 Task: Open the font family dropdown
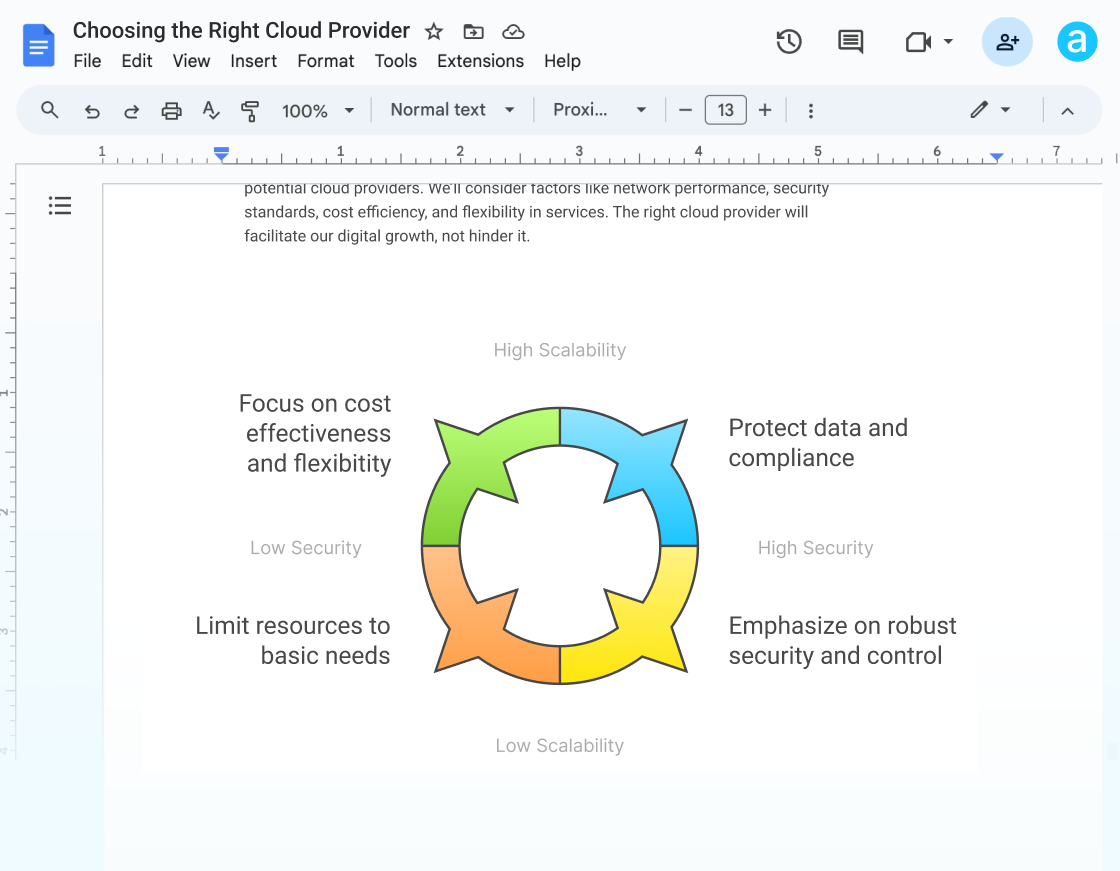[600, 110]
